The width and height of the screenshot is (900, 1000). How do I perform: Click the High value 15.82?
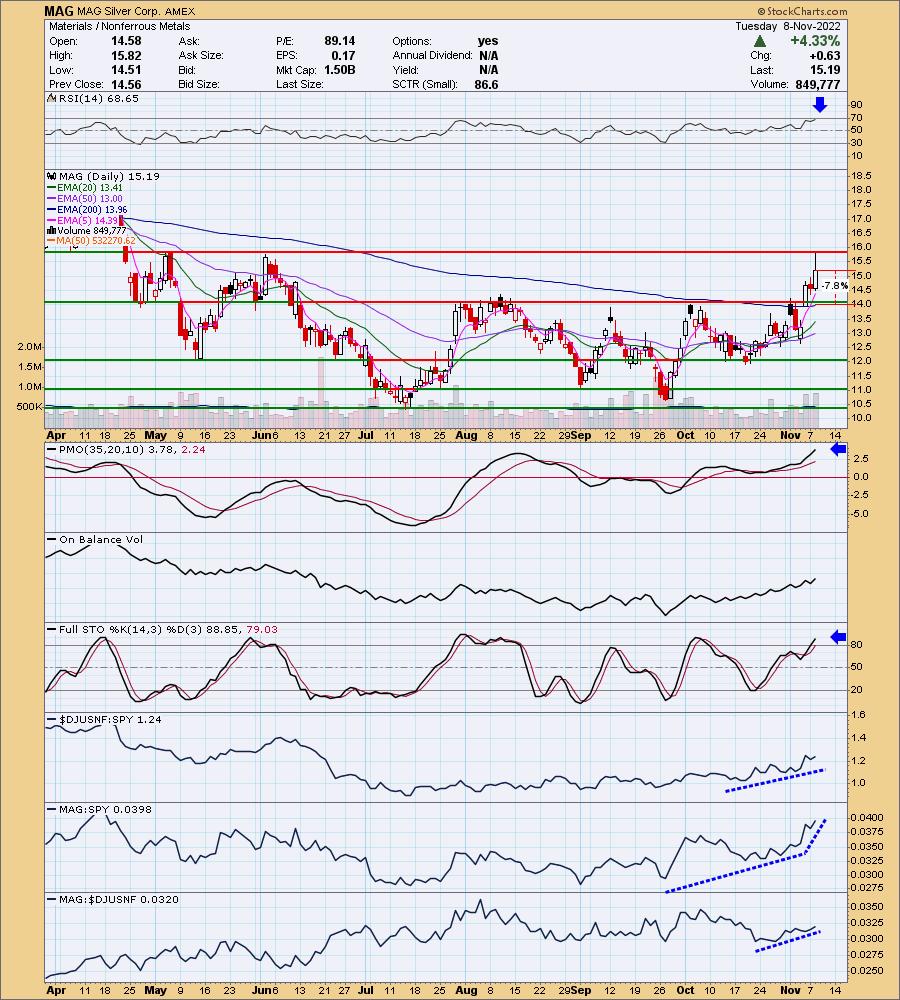pos(126,55)
